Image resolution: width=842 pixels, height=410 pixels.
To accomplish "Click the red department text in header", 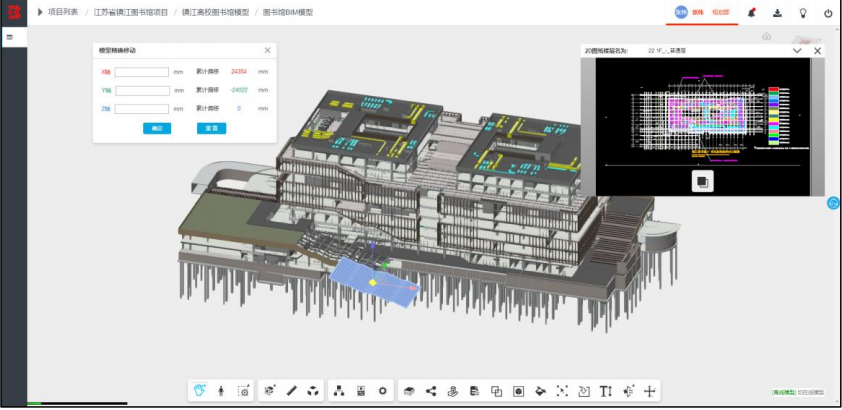I will (721, 12).
